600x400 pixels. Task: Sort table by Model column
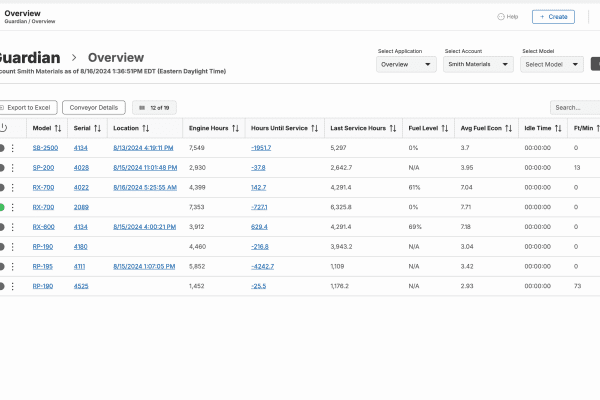pyautogui.click(x=58, y=128)
